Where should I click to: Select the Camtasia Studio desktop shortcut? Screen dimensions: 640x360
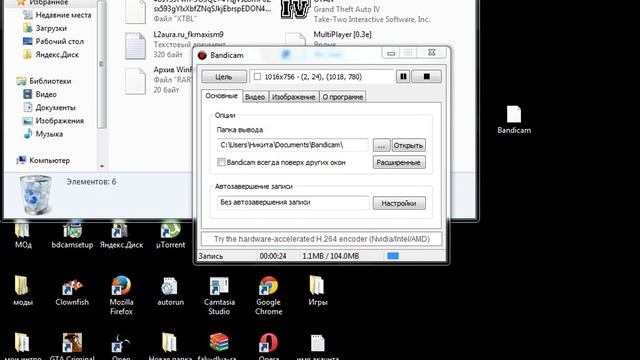(219, 296)
